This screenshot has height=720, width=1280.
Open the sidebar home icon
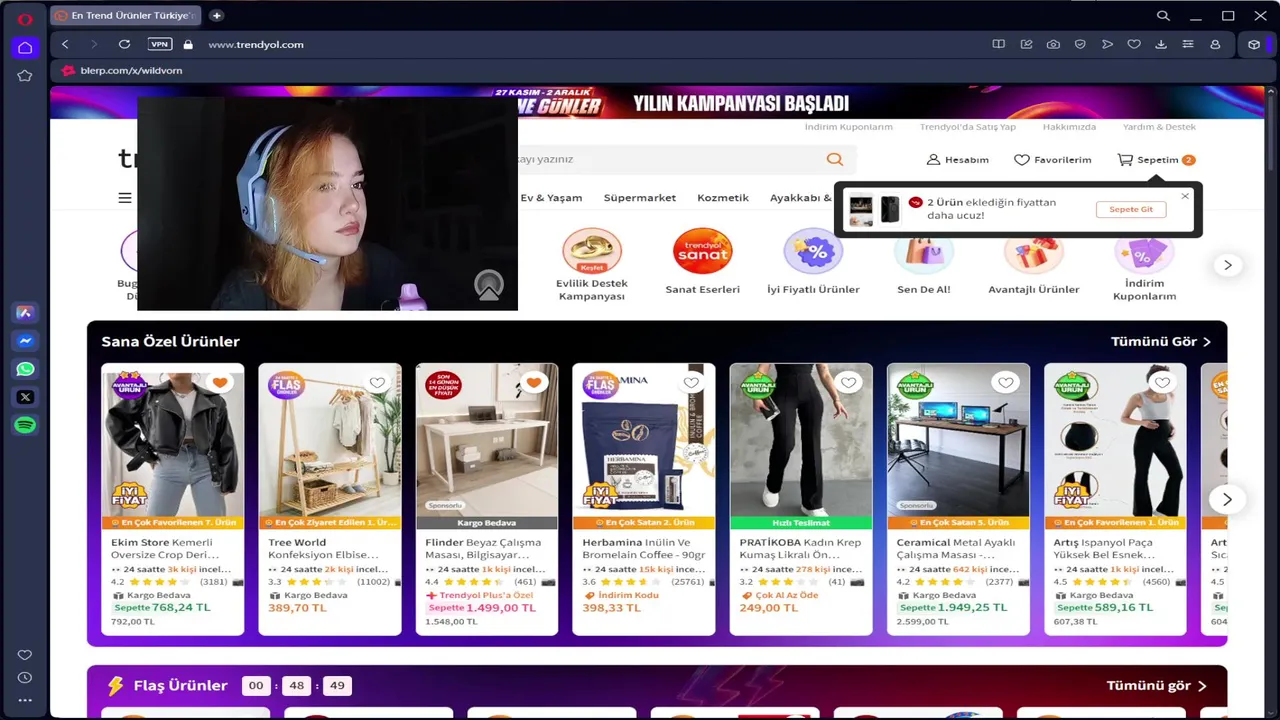click(x=25, y=47)
